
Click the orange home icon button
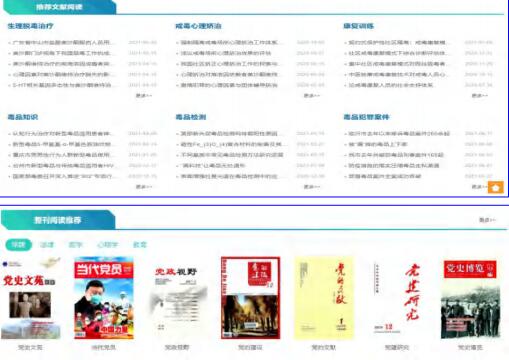pos(496,187)
